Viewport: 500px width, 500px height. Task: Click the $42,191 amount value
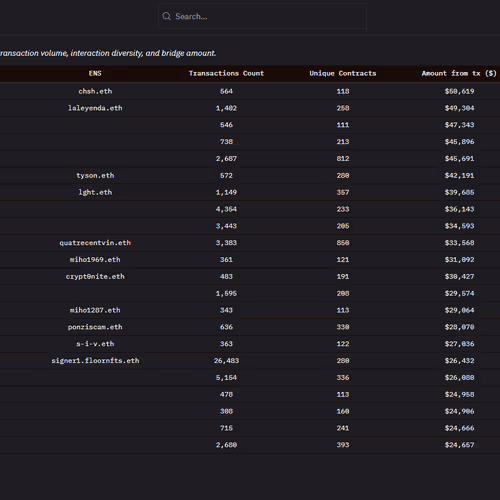point(459,175)
